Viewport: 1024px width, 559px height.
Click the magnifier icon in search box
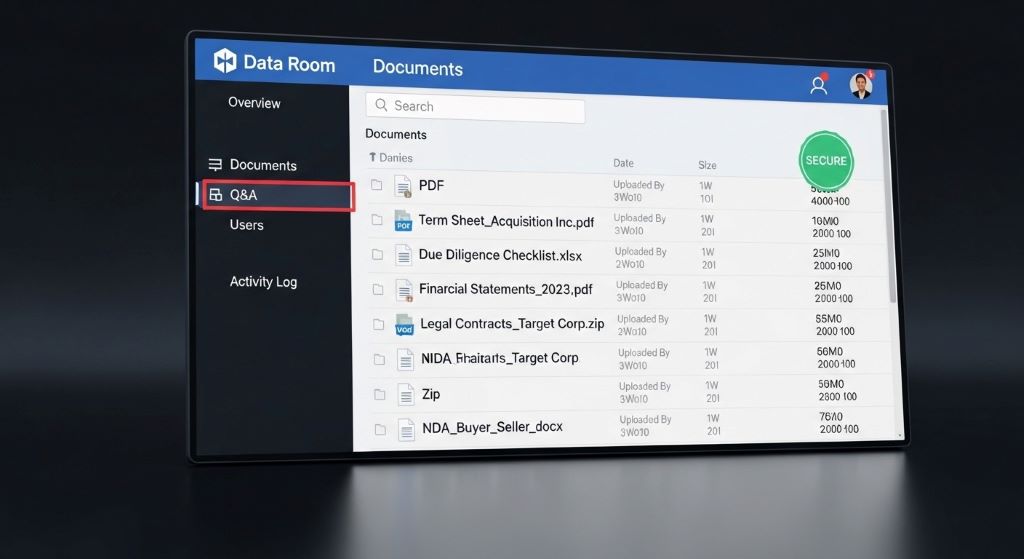(381, 104)
